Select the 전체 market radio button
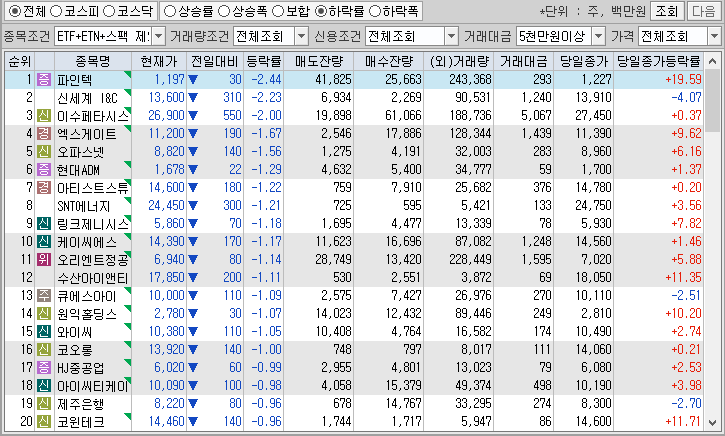This screenshot has width=725, height=436. (x=15, y=11)
